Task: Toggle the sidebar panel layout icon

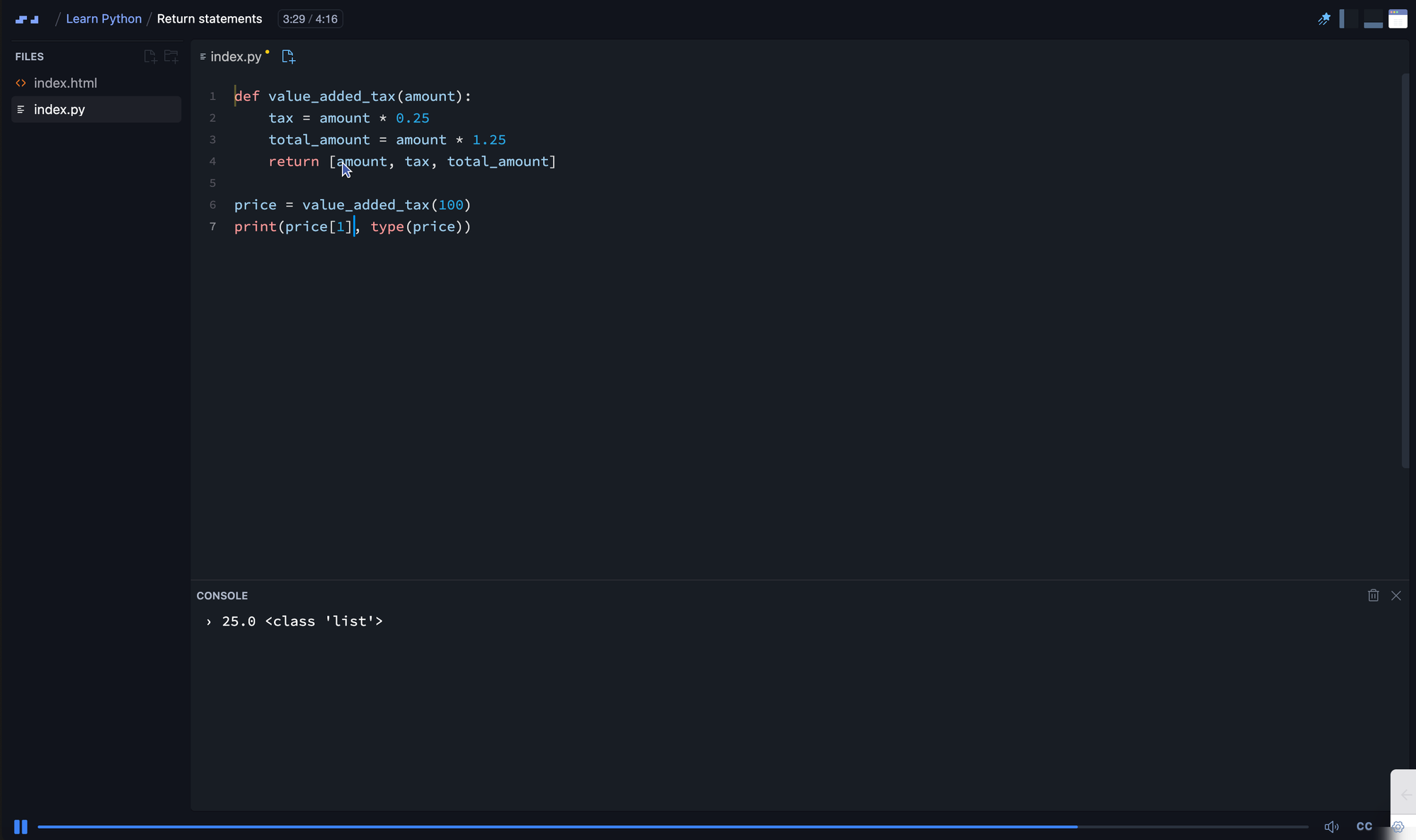Action: (1349, 19)
